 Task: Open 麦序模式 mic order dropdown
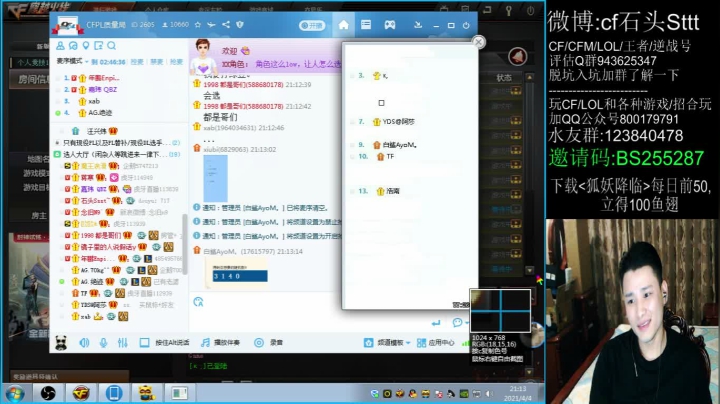pos(73,61)
